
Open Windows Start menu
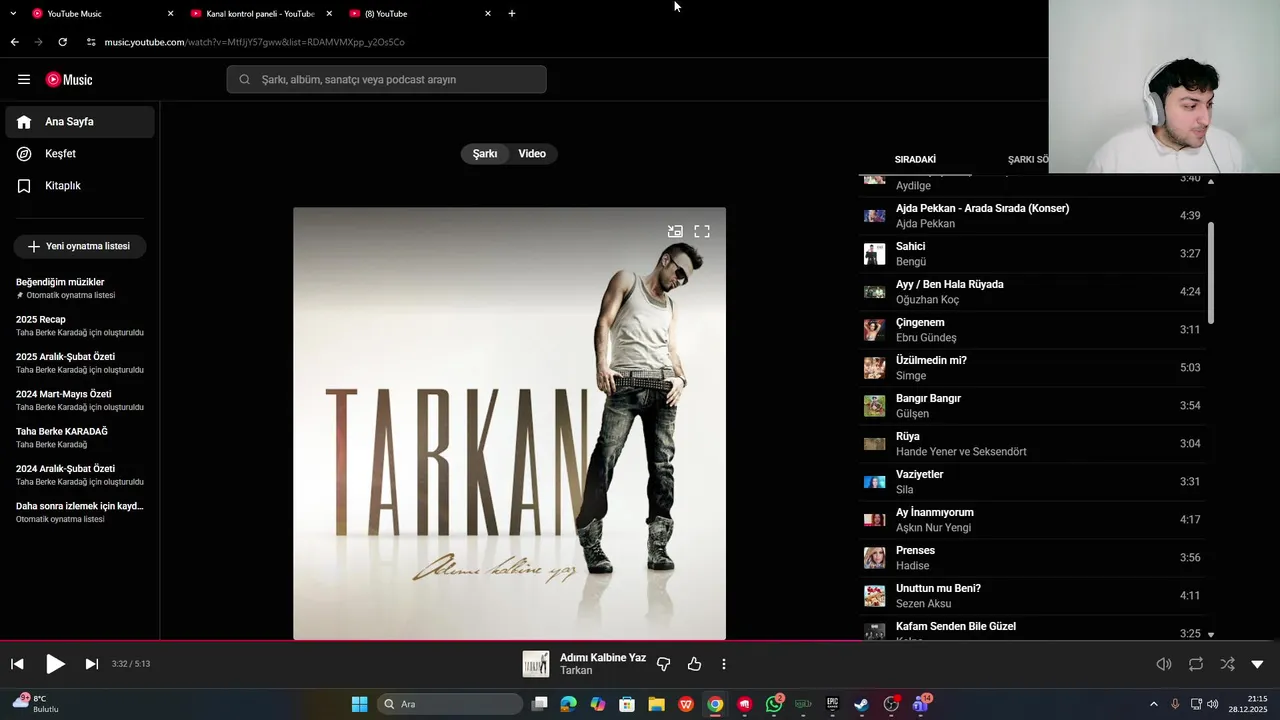(x=359, y=704)
